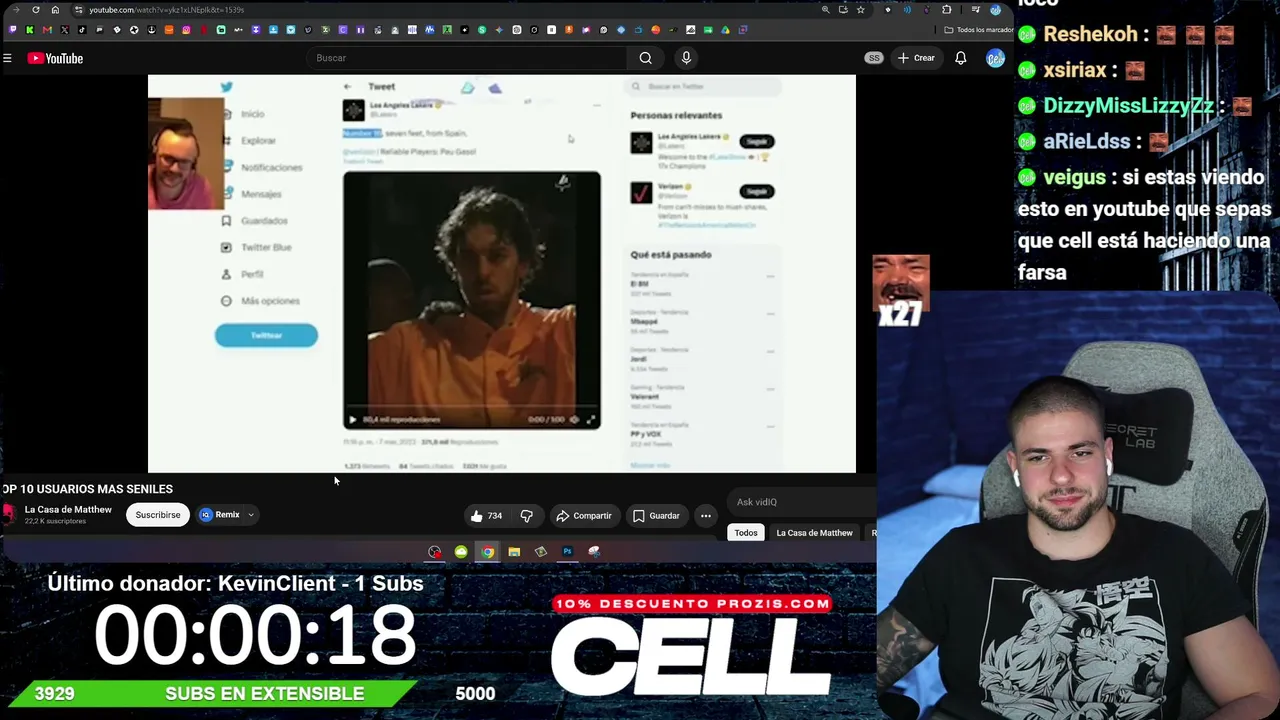Screen dimensions: 1280x720
Task: Click the Buscar search field
Action: pos(468,58)
